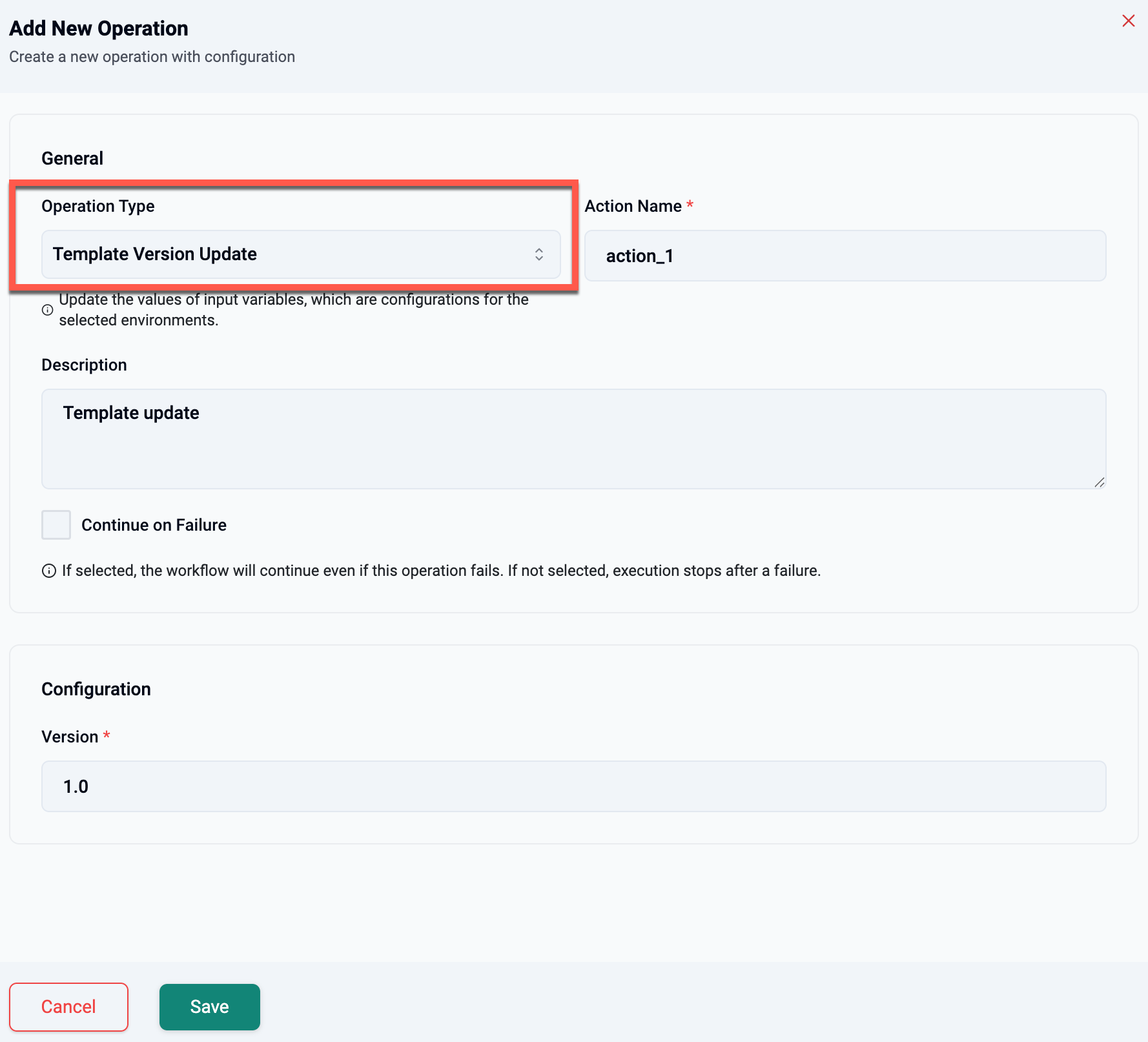The image size is (1148, 1042).
Task: Click the info icon beside input variables hint
Action: pos(48,310)
